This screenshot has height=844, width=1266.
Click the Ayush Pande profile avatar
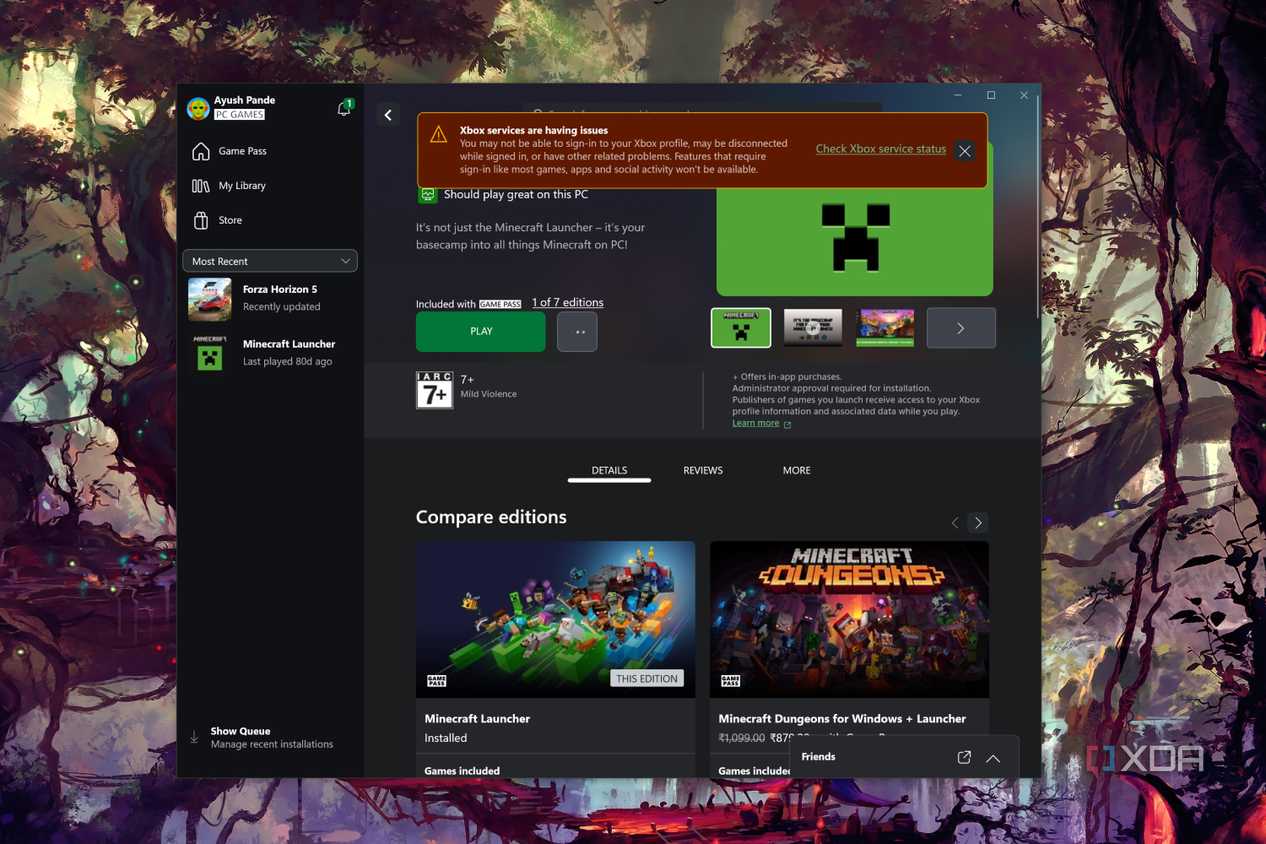coord(198,107)
